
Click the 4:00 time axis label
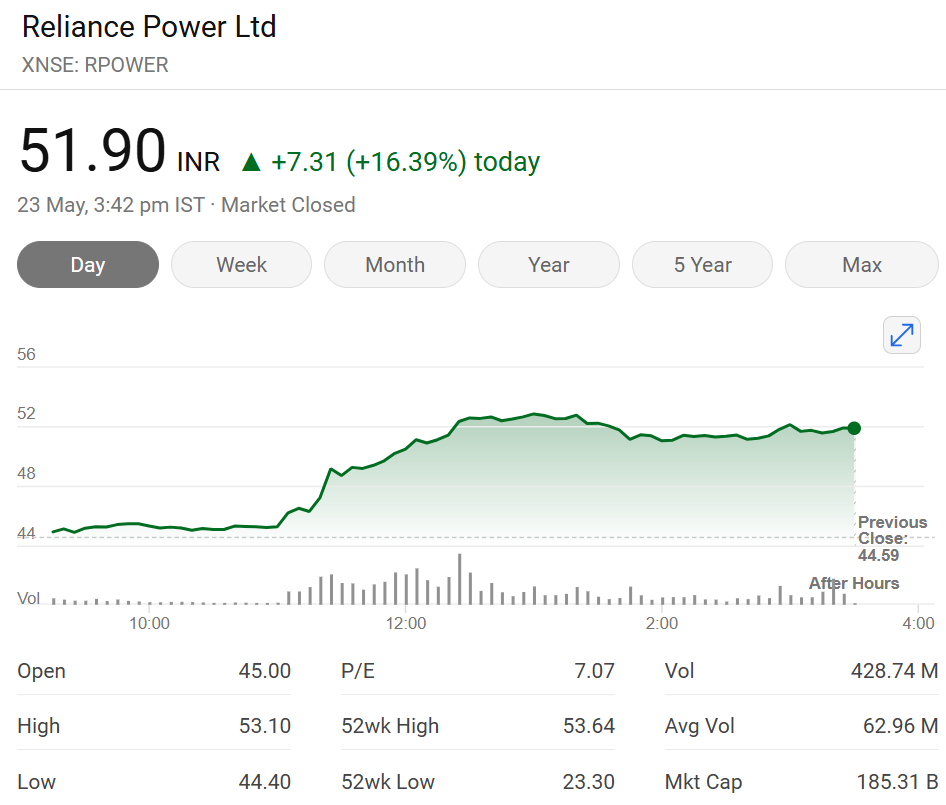[918, 623]
